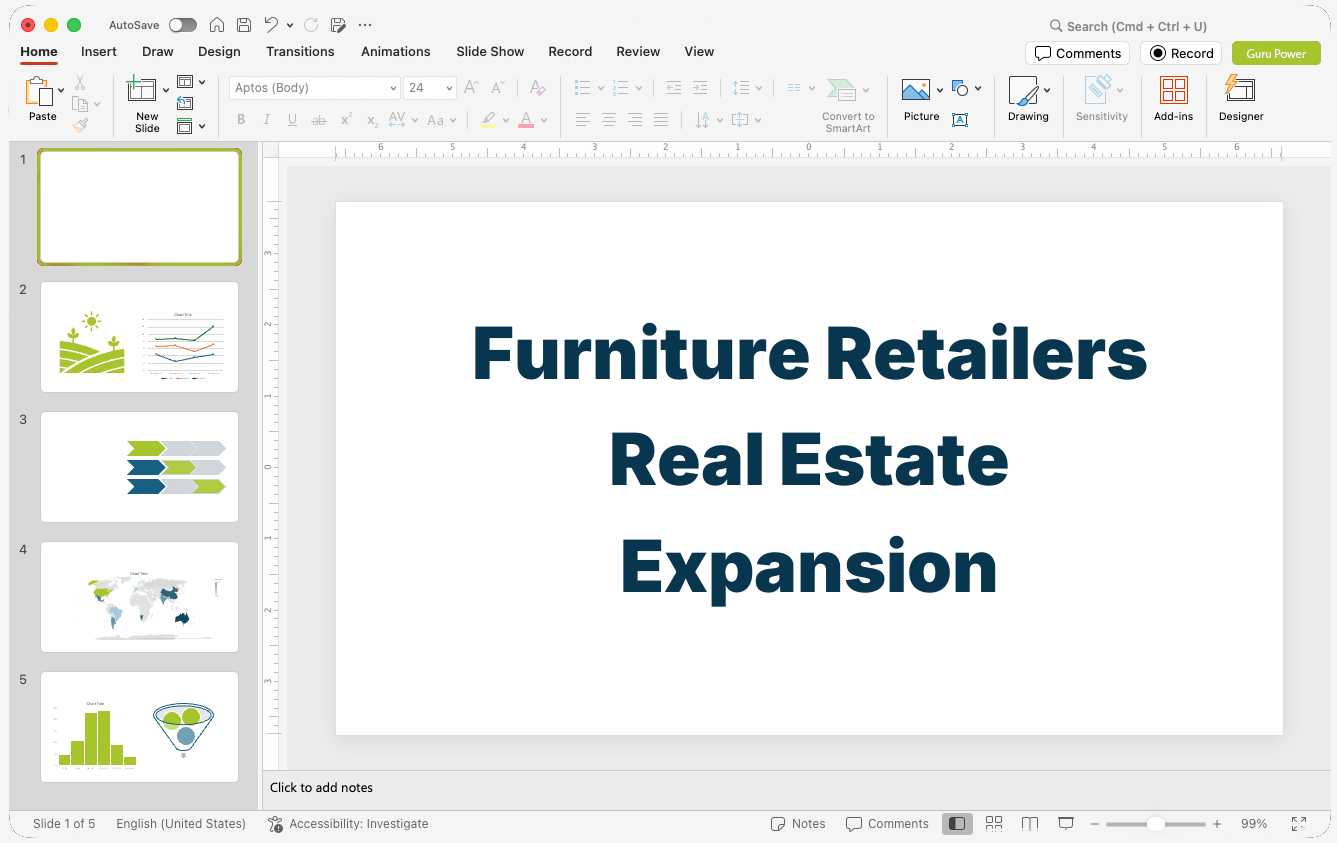
Task: Click the yellow text highlight color button
Action: 488,120
